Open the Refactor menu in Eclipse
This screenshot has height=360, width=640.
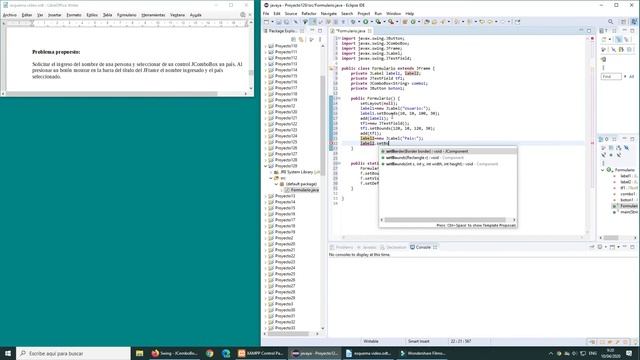point(309,13)
